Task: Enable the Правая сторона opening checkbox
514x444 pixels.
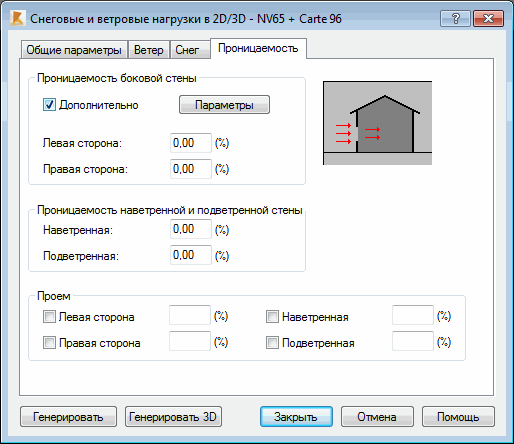Action: pos(49,342)
